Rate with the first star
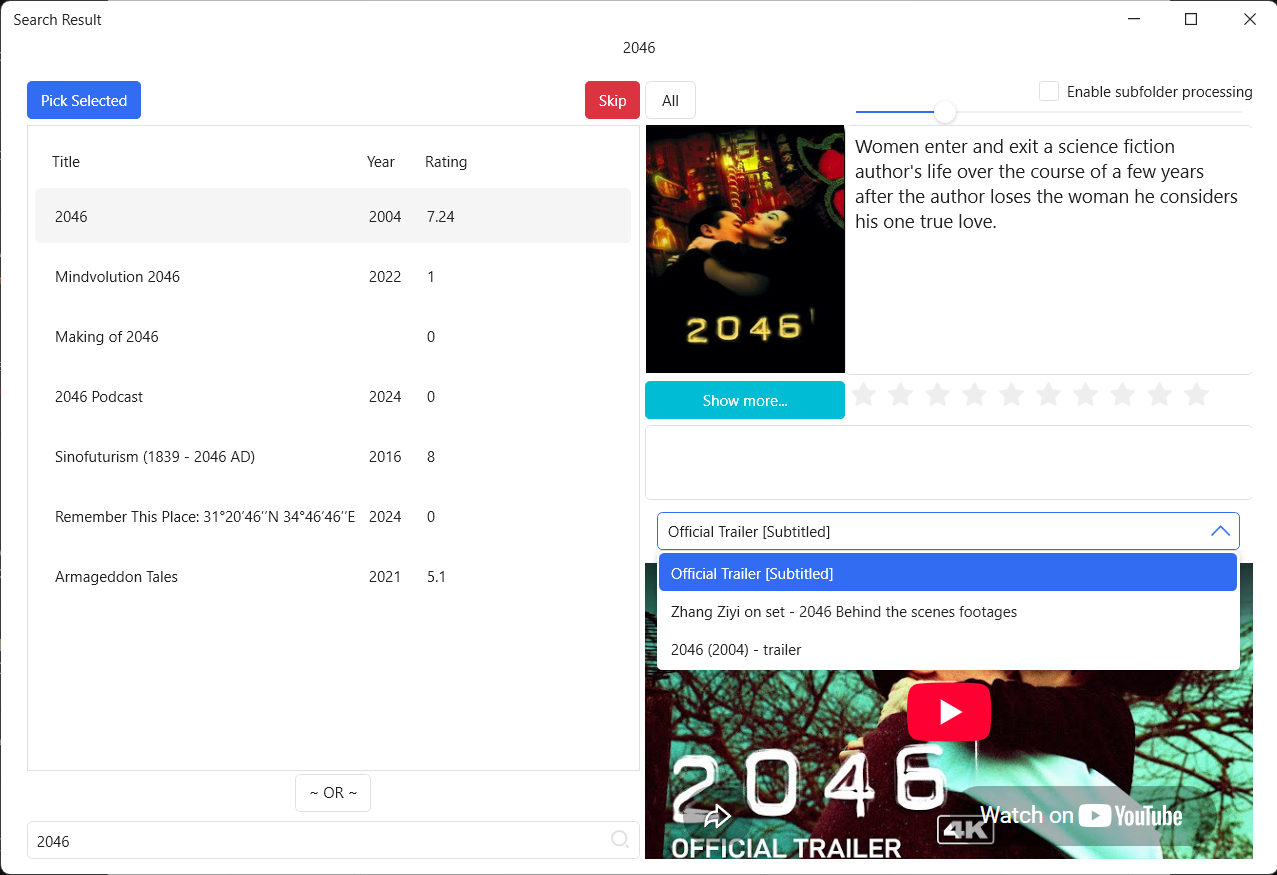The image size is (1277, 875). [863, 395]
